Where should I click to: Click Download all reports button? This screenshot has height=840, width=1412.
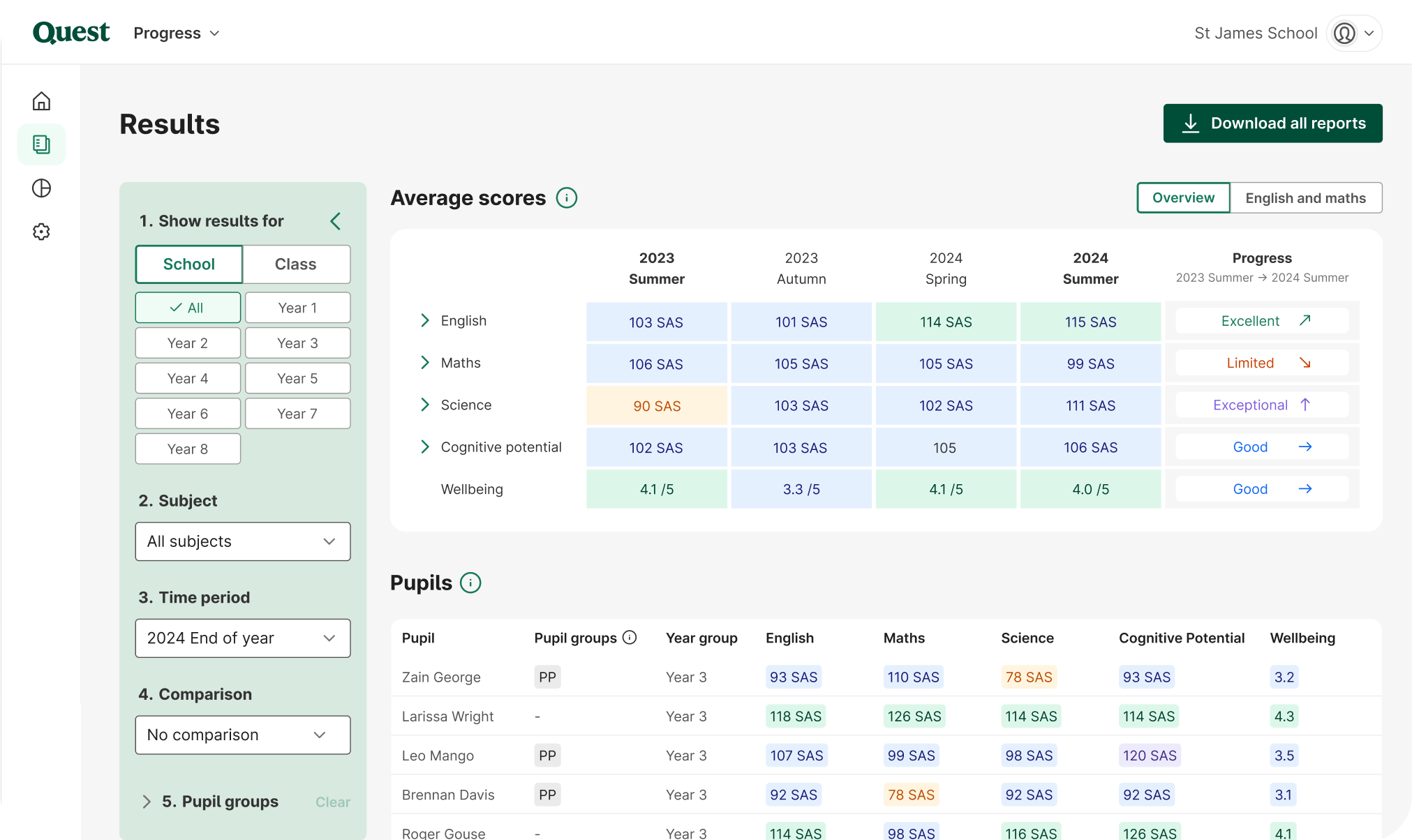coord(1272,123)
